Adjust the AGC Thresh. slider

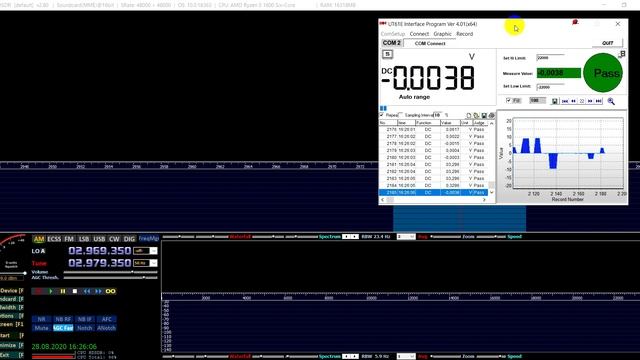[110, 278]
